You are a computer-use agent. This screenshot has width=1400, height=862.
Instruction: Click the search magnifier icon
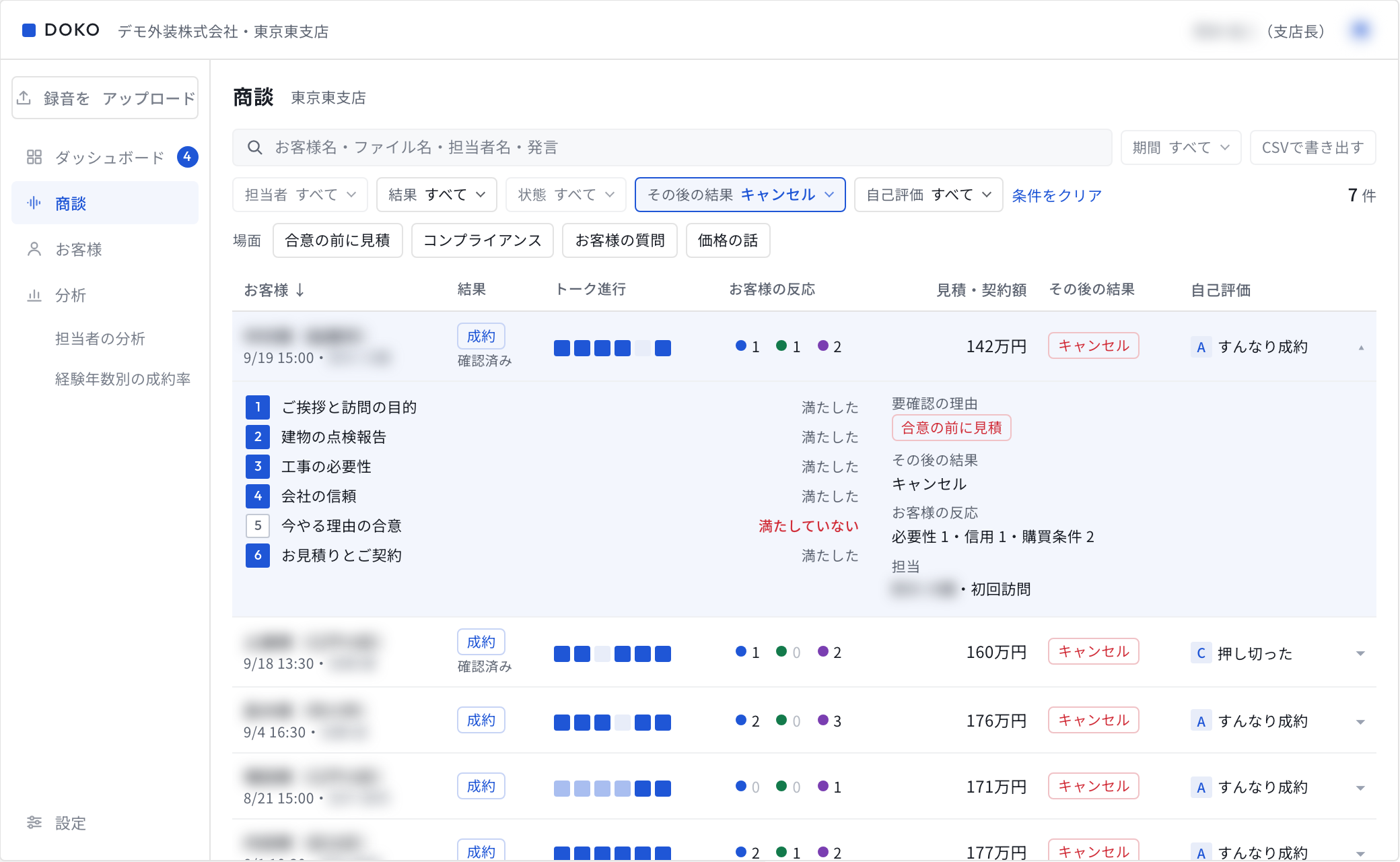click(x=254, y=147)
